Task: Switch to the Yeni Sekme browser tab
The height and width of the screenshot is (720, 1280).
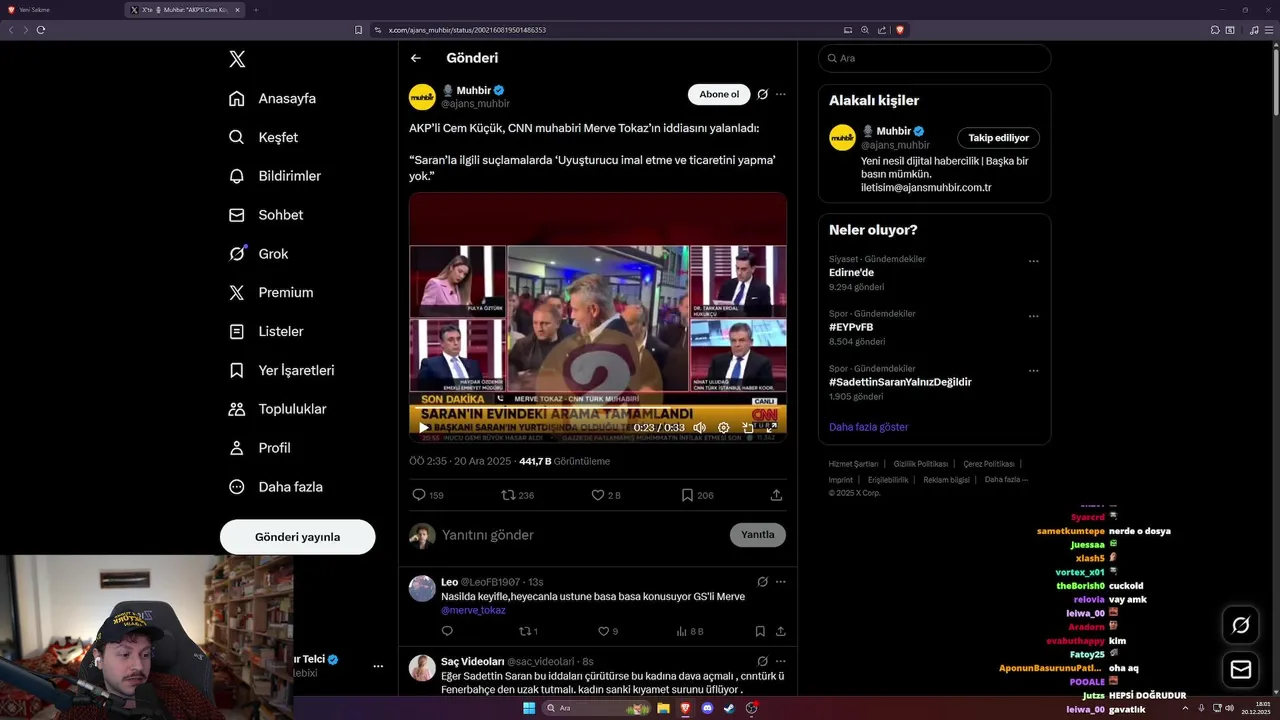Action: pyautogui.click(x=60, y=10)
